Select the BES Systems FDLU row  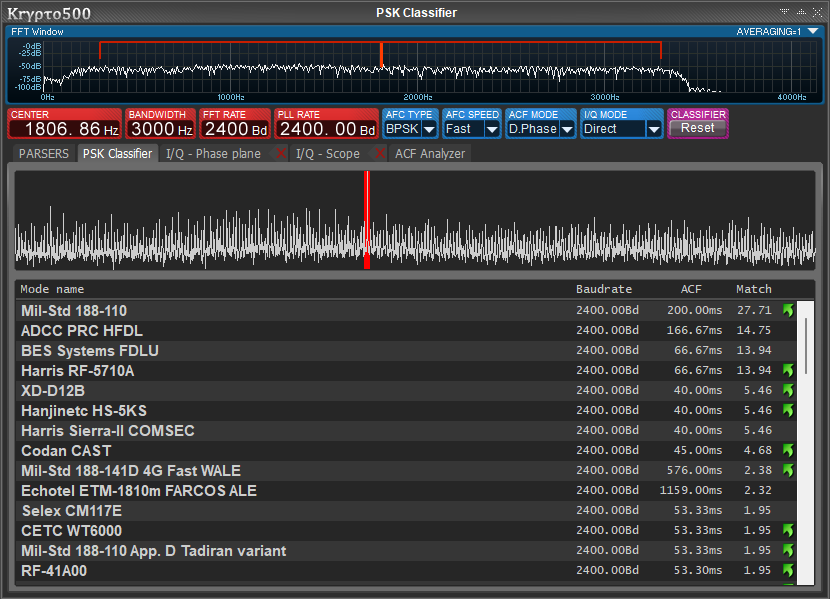click(x=406, y=351)
